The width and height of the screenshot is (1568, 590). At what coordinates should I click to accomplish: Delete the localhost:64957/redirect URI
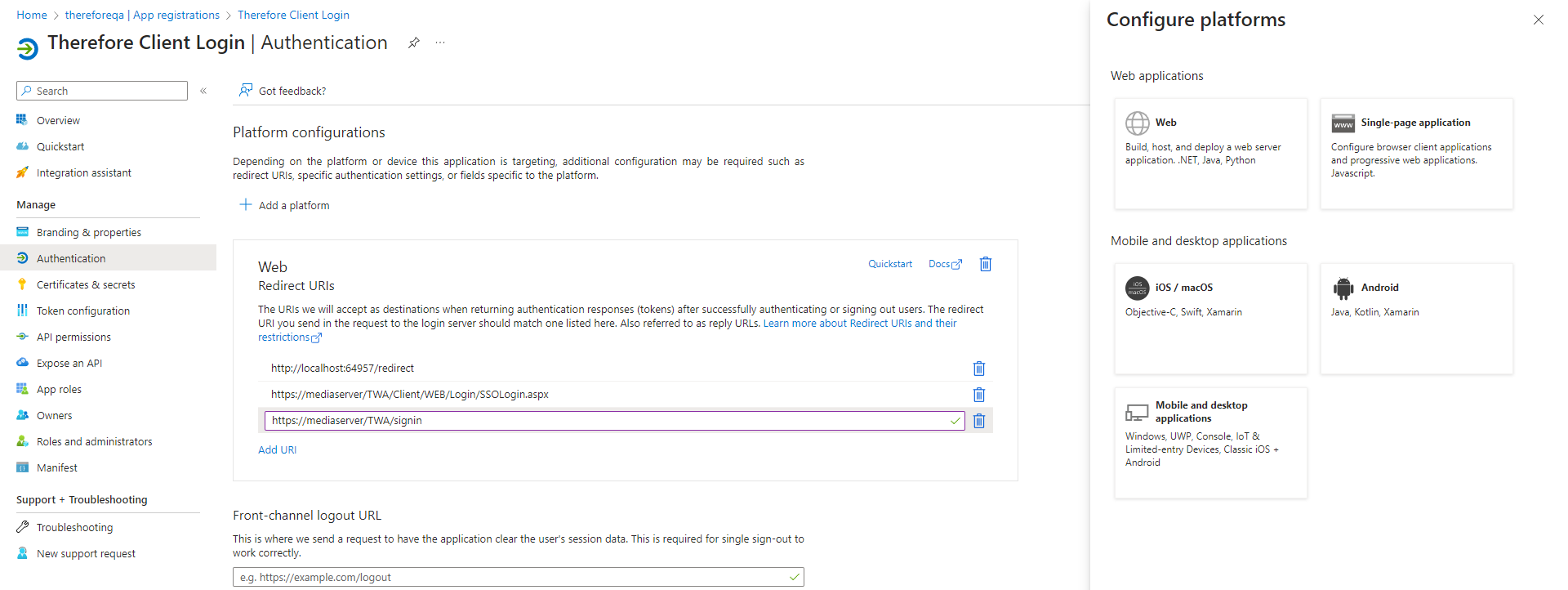pyautogui.click(x=979, y=369)
